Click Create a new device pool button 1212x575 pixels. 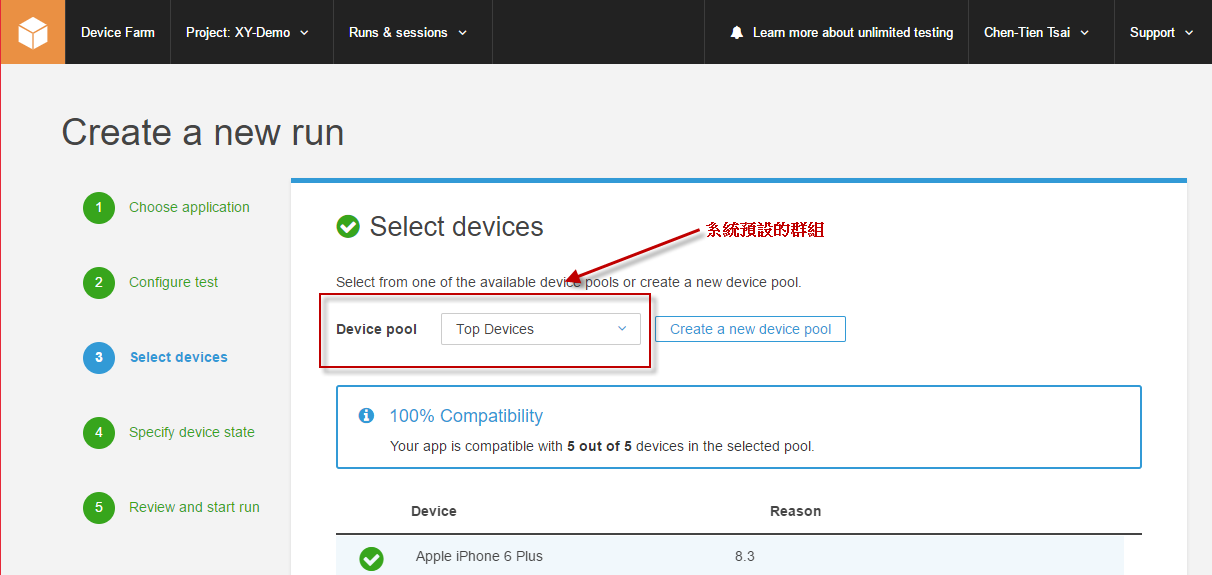[750, 329]
